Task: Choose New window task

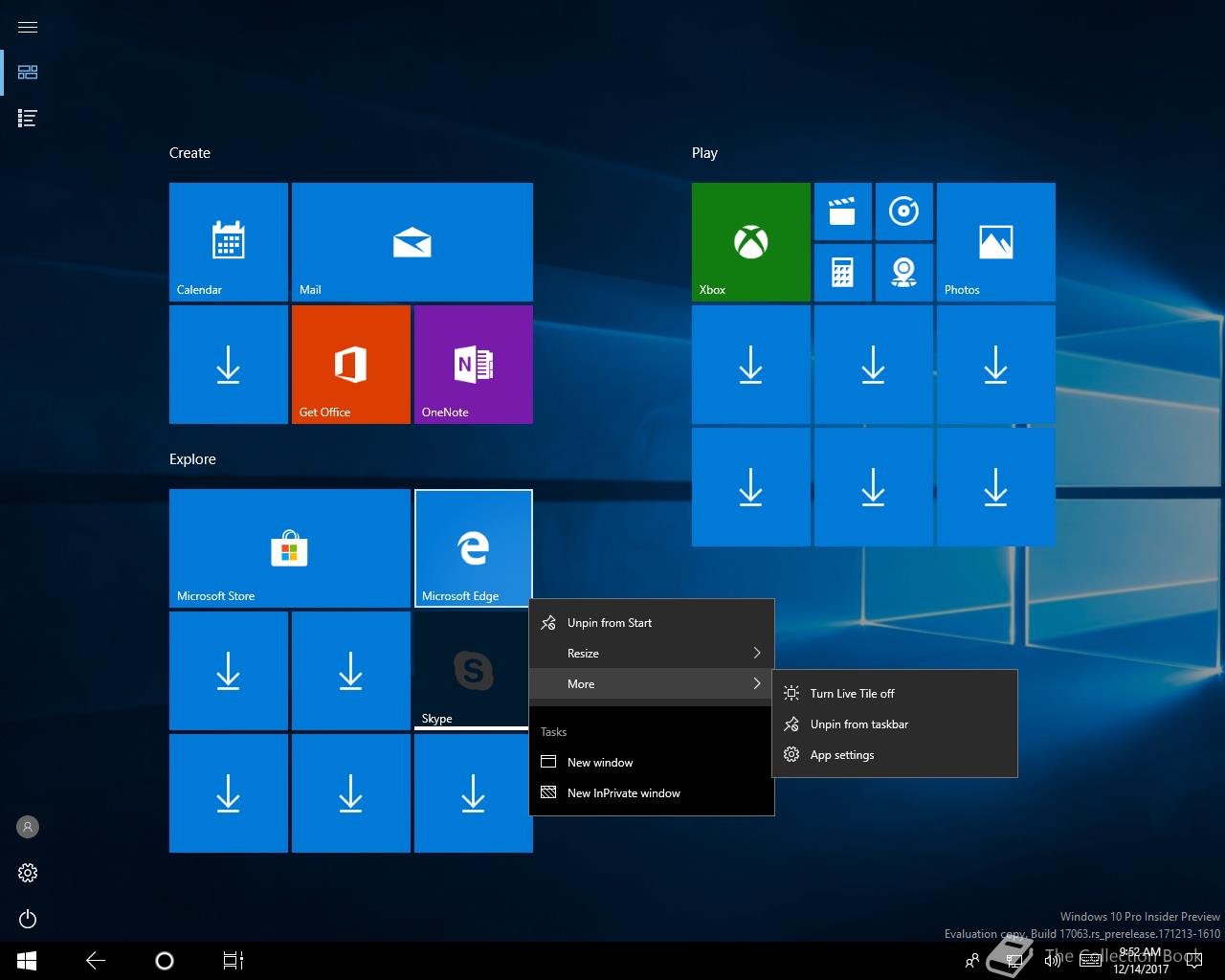Action: (x=651, y=763)
